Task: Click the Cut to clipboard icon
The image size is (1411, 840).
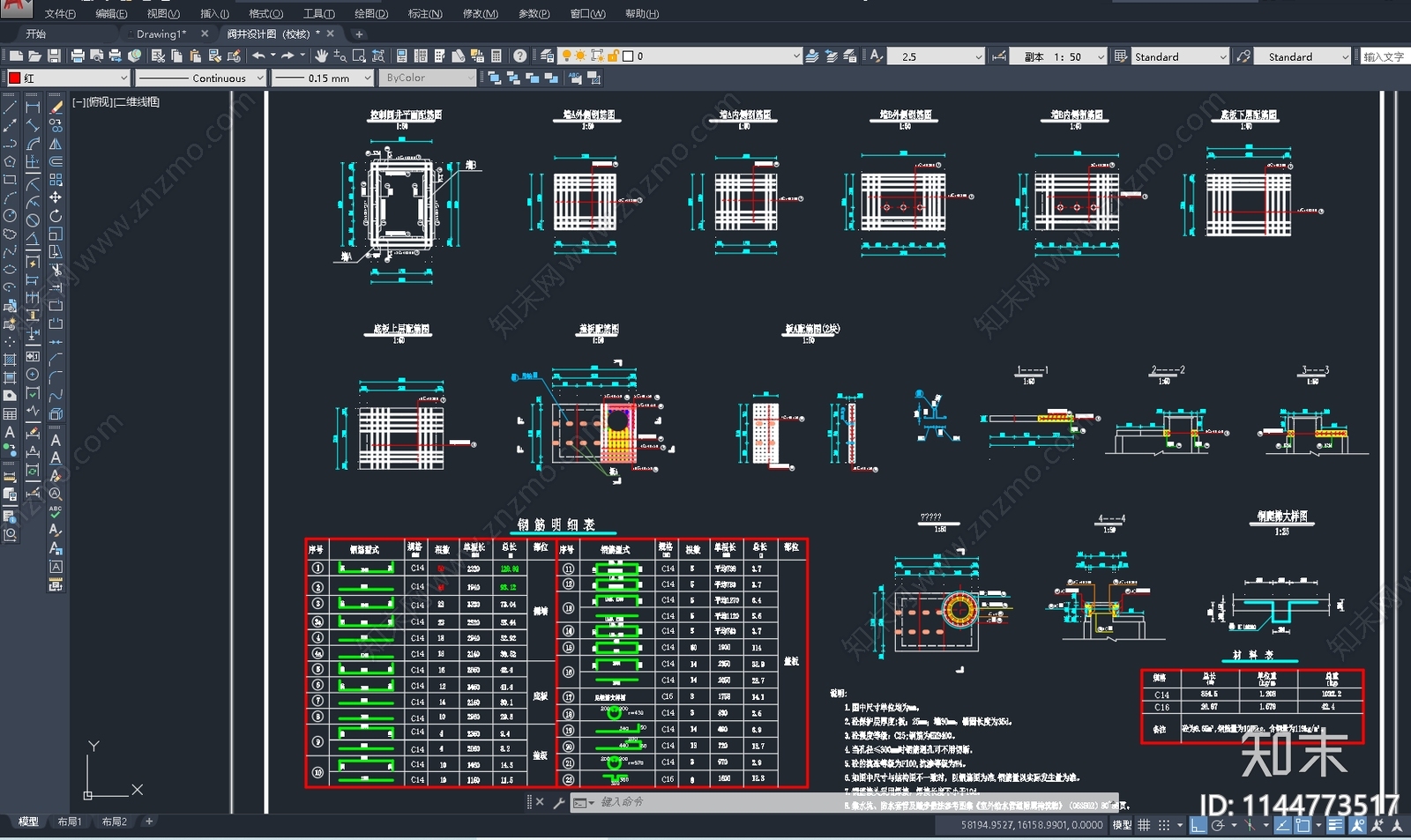Action: click(x=158, y=56)
